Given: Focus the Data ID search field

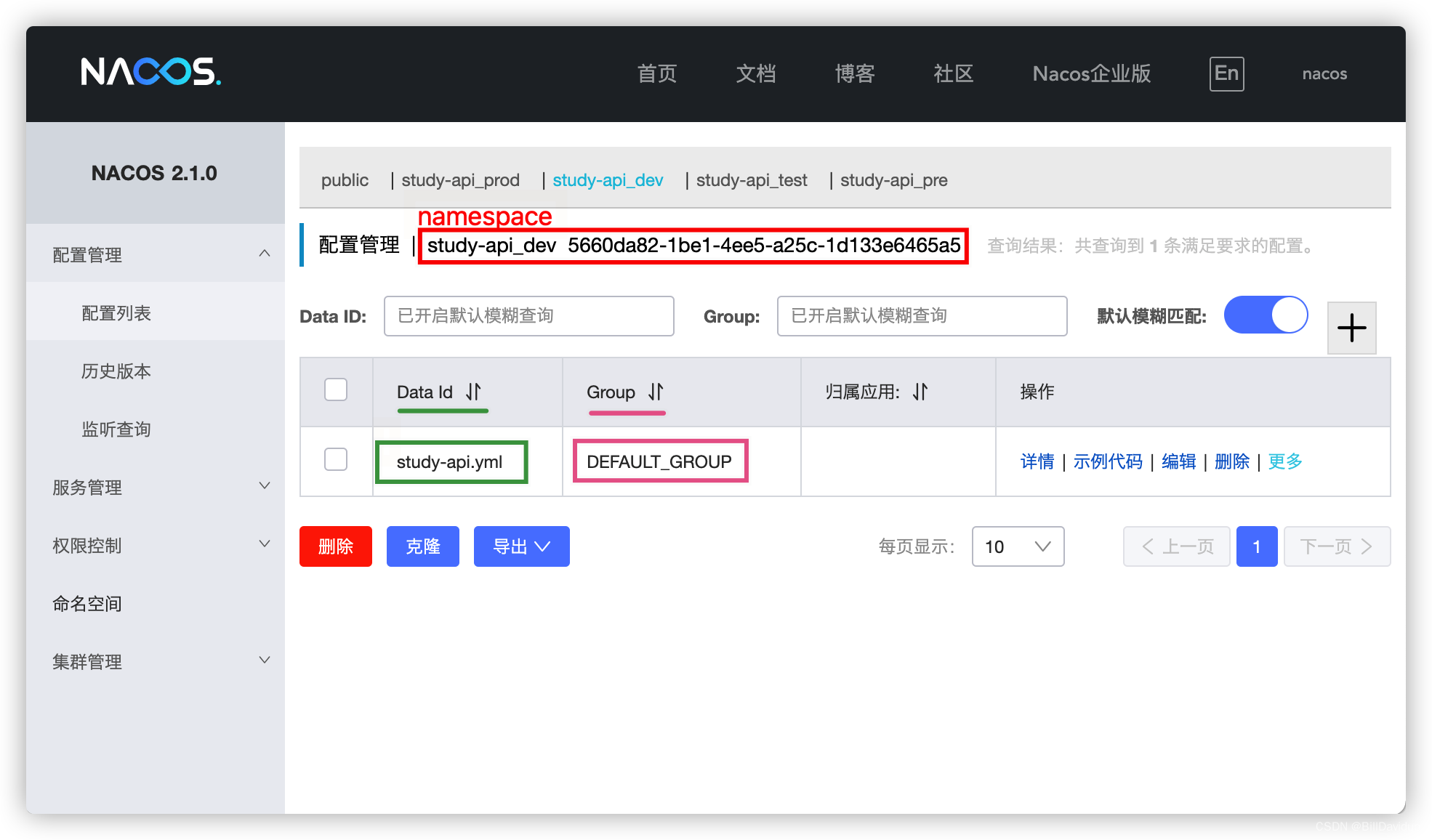Looking at the screenshot, I should point(529,316).
